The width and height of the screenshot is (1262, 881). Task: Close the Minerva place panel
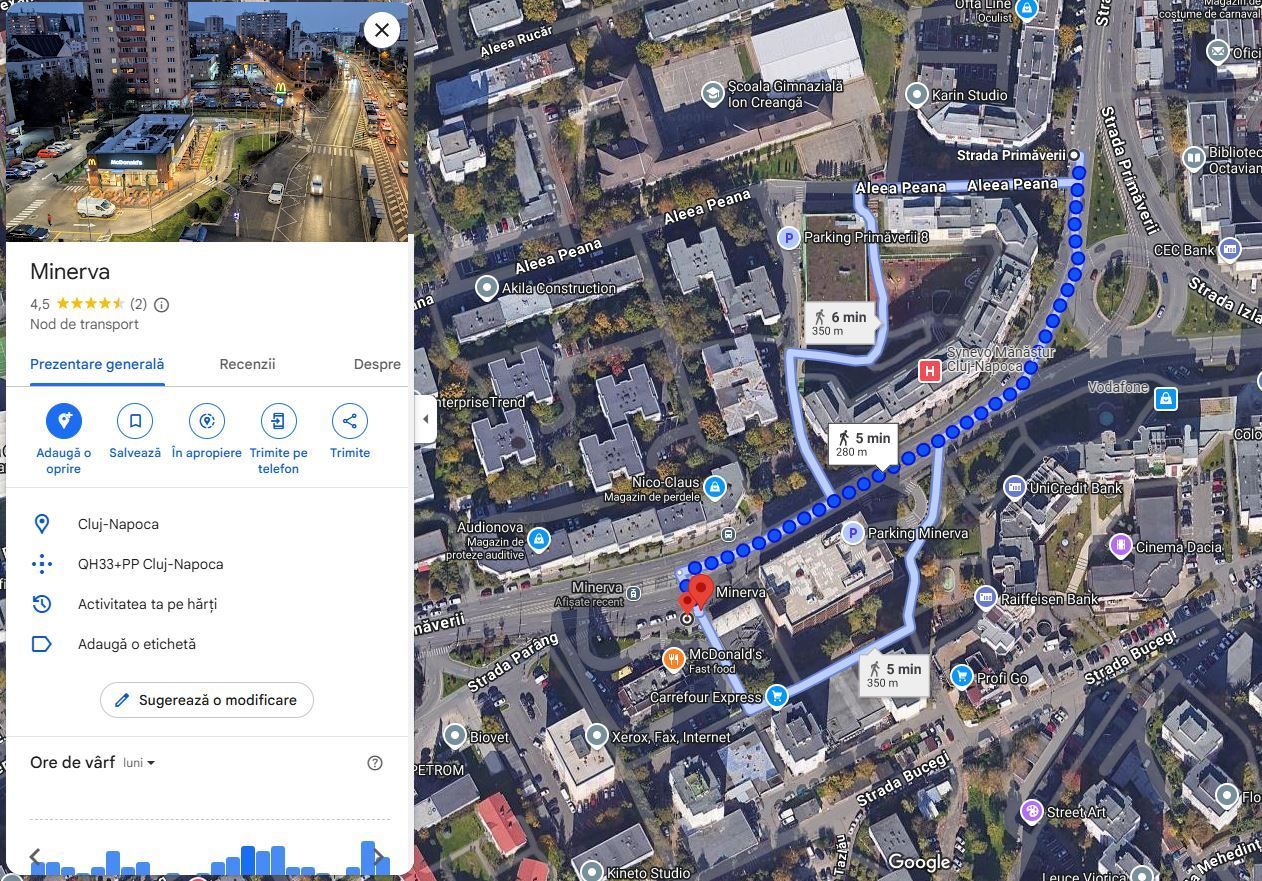(382, 30)
